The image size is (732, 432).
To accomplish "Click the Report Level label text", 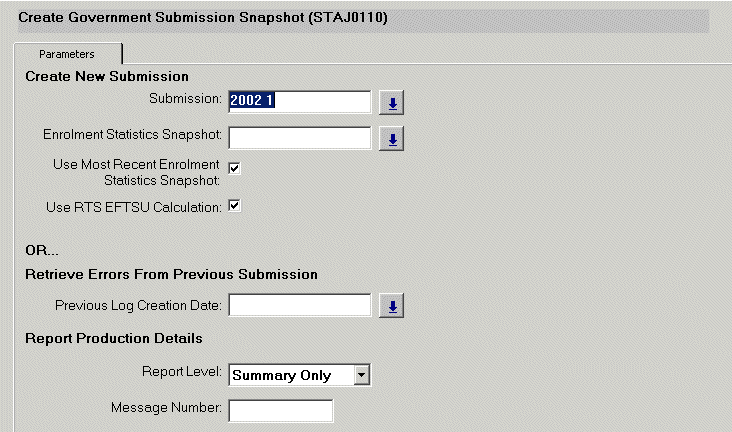I will (181, 370).
